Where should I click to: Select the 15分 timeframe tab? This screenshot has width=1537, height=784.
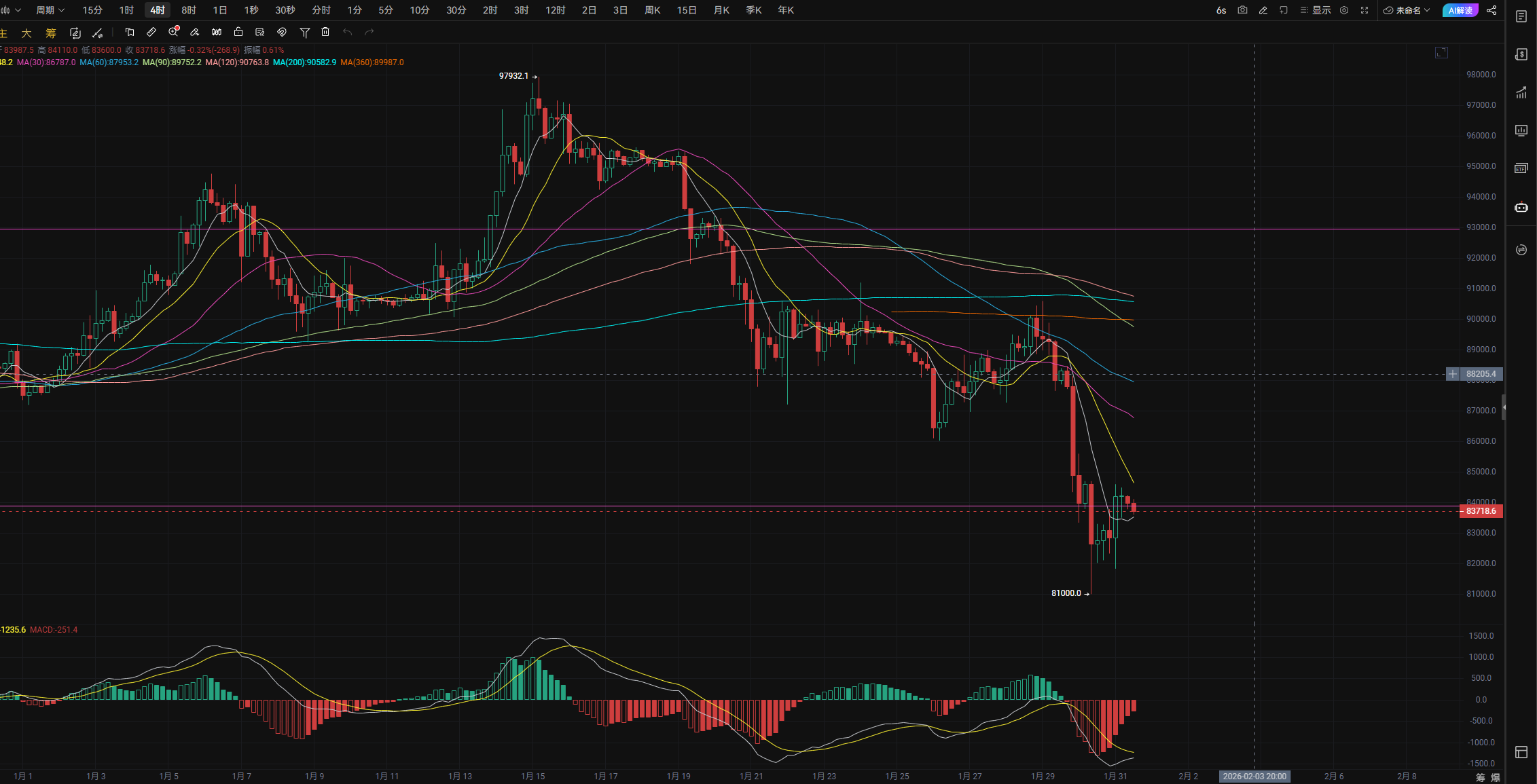point(92,10)
